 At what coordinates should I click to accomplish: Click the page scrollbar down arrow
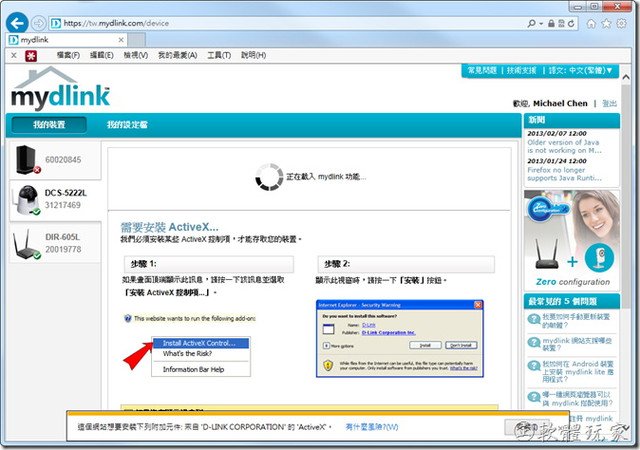626,429
